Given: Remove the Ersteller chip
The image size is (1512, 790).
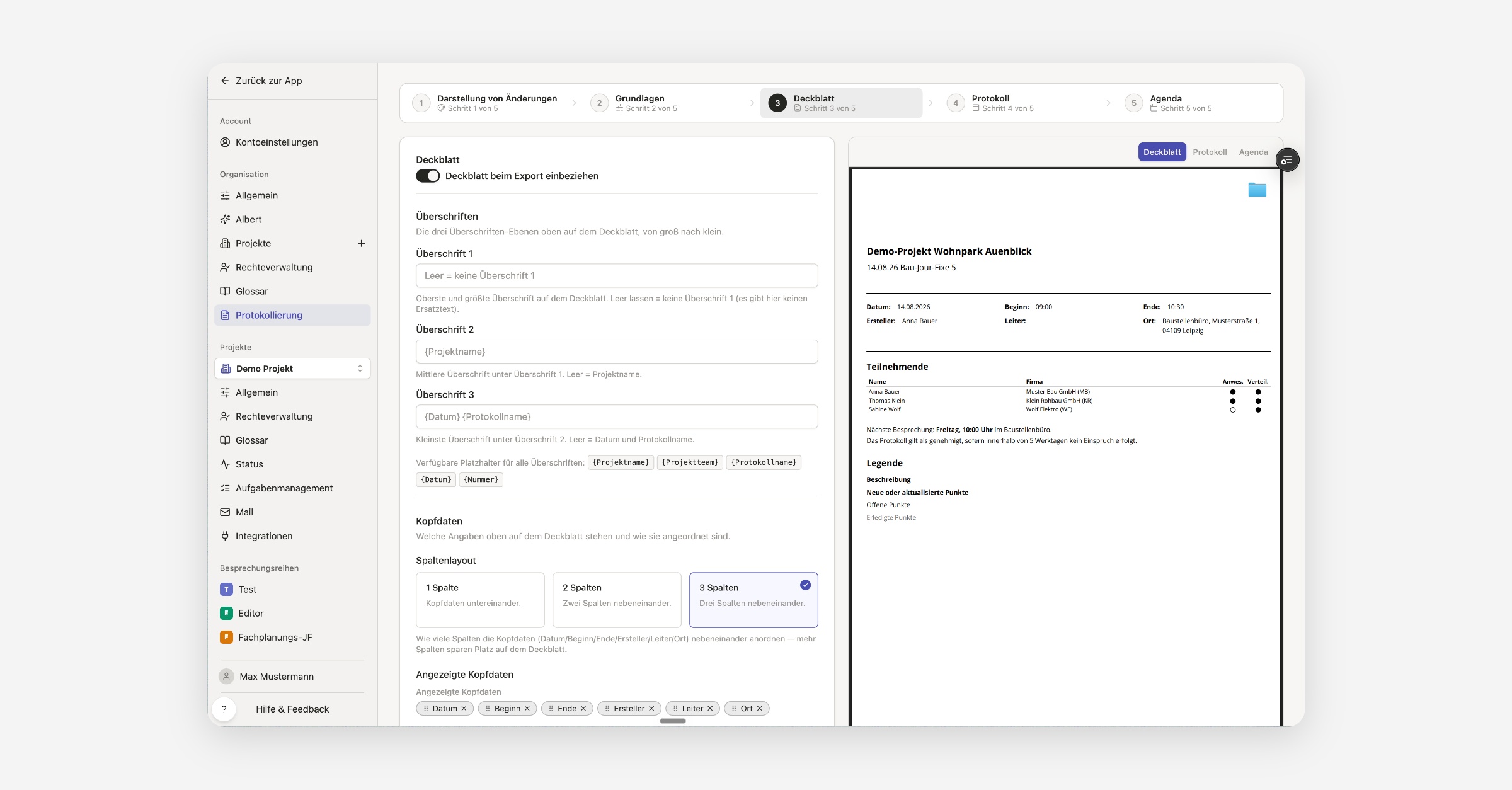Looking at the screenshot, I should click(651, 709).
